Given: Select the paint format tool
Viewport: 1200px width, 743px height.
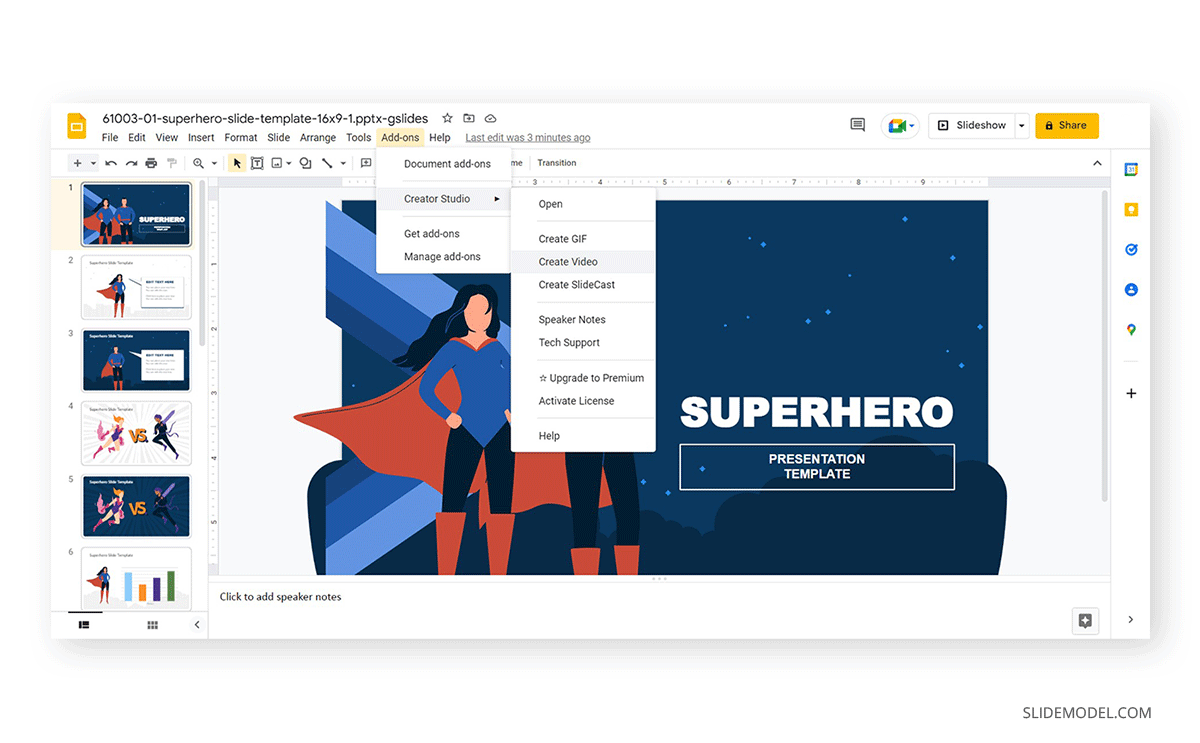Looking at the screenshot, I should [x=171, y=163].
